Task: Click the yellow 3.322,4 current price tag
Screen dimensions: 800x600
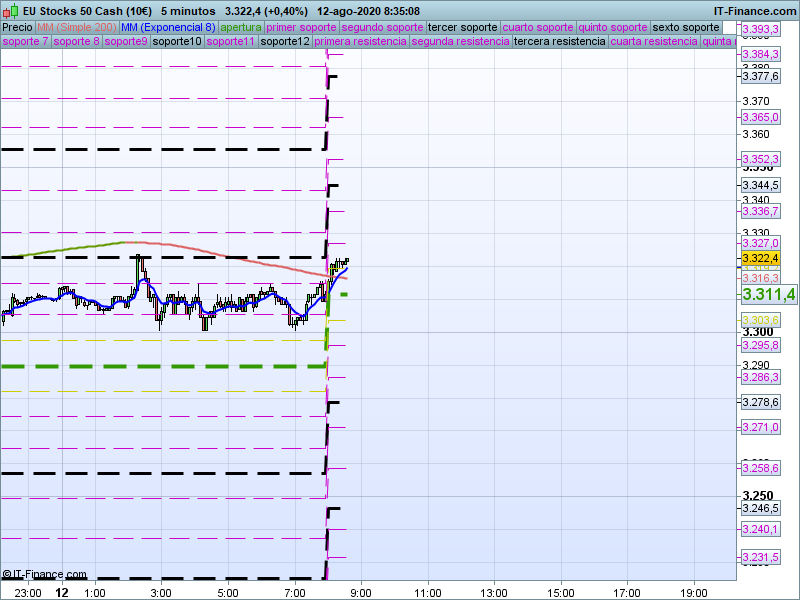Action: [760, 258]
